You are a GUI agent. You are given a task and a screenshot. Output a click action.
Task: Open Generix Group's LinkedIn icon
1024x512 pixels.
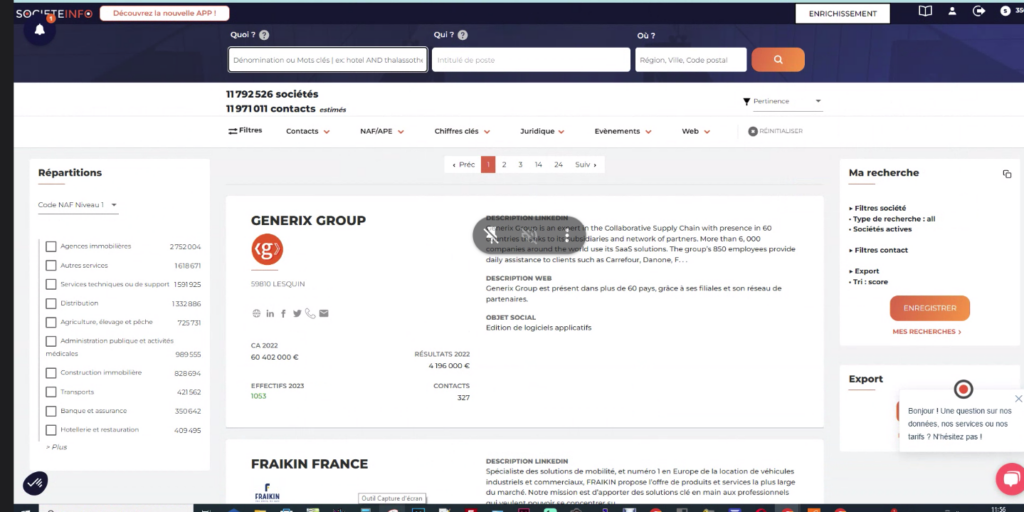[x=270, y=314]
